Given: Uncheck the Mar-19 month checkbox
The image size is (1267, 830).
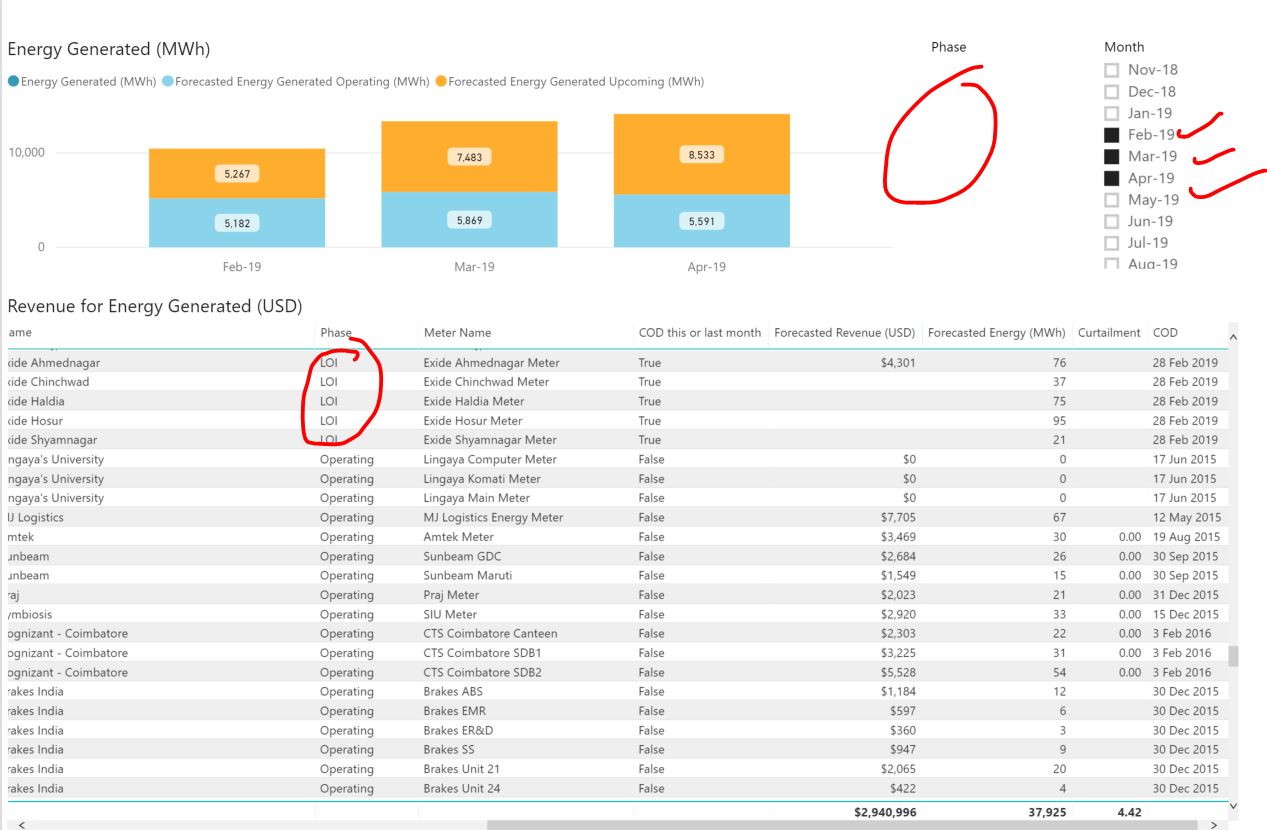Looking at the screenshot, I should [1111, 157].
